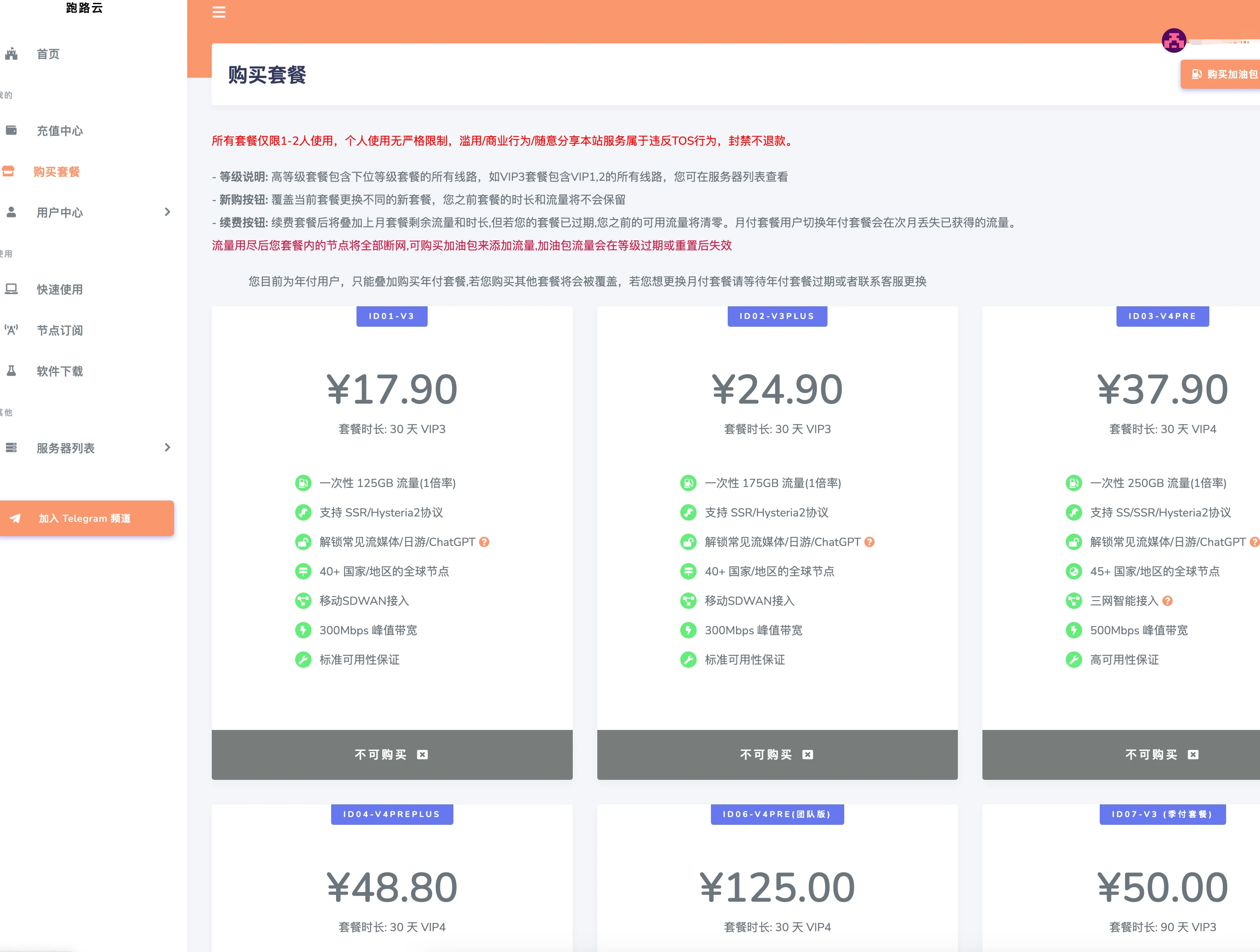Click the 首页 home icon
1260x952 pixels.
pyautogui.click(x=11, y=54)
